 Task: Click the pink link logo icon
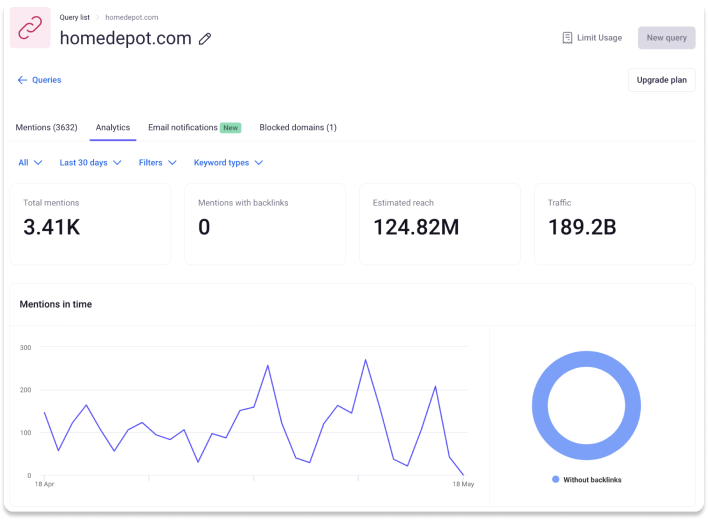tap(30, 28)
